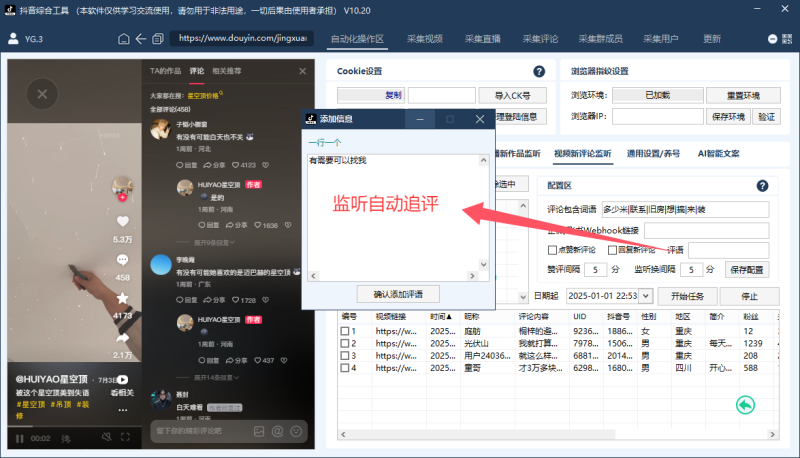The height and width of the screenshot is (458, 800).
Task: Open the comments bubble icon showing 458
Action: pos(122,260)
